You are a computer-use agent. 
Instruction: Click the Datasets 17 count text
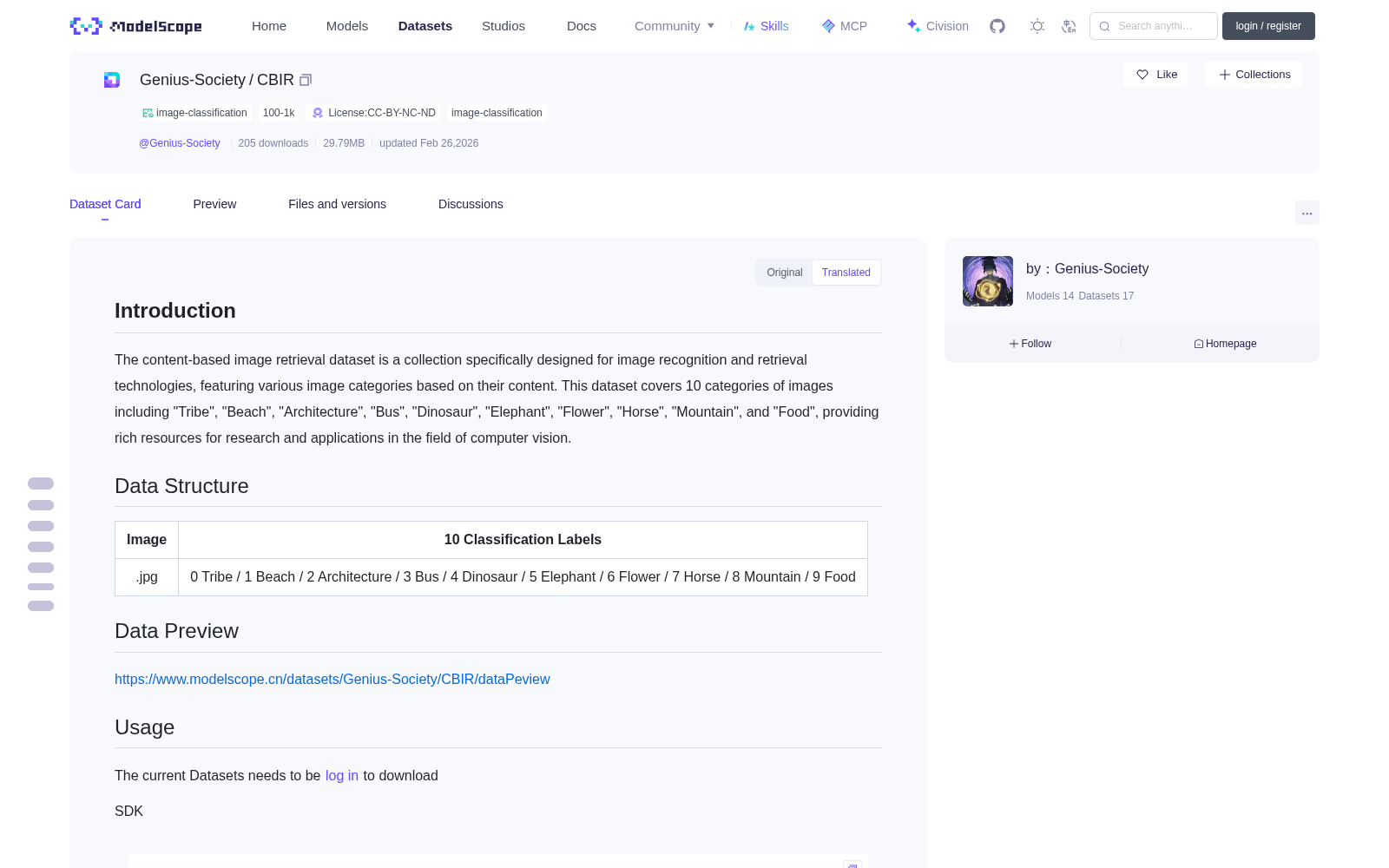(1106, 296)
